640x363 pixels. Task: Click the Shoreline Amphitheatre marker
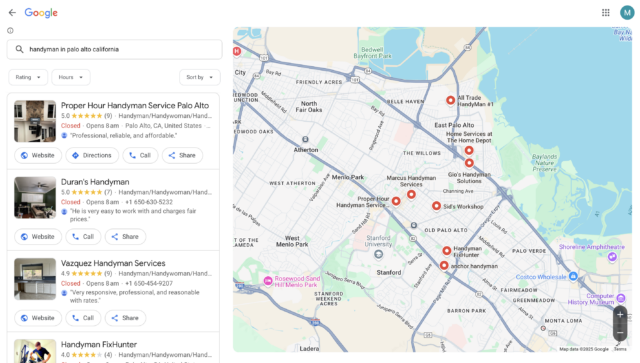click(x=612, y=256)
